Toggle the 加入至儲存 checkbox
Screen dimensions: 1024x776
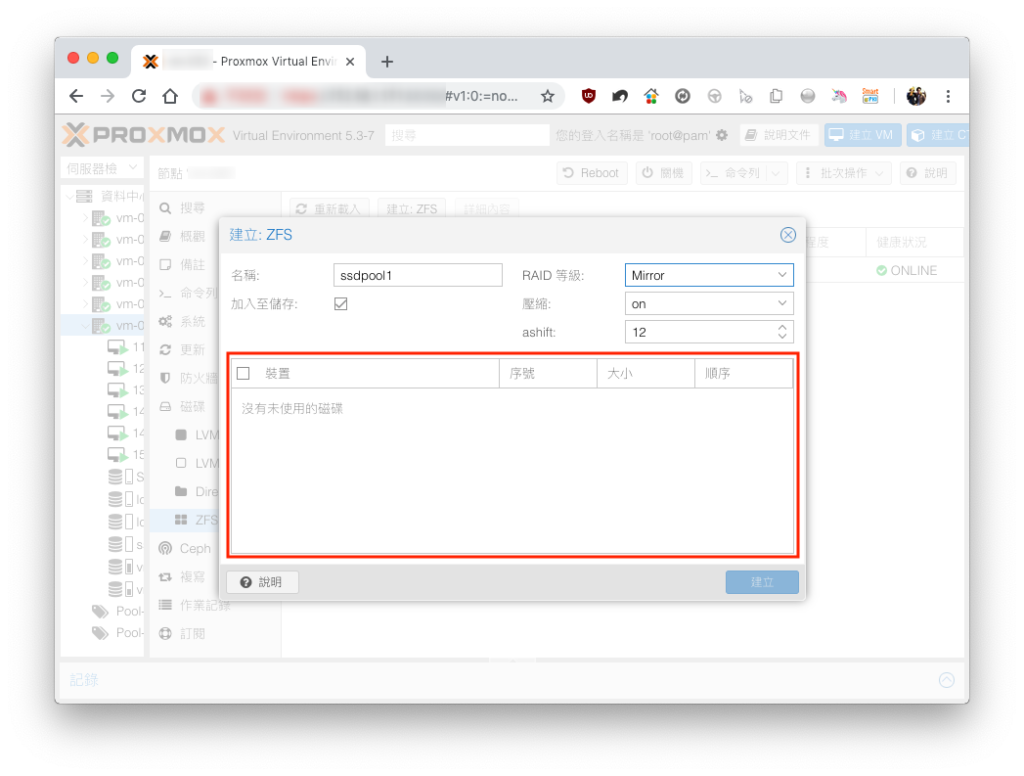pyautogui.click(x=341, y=304)
